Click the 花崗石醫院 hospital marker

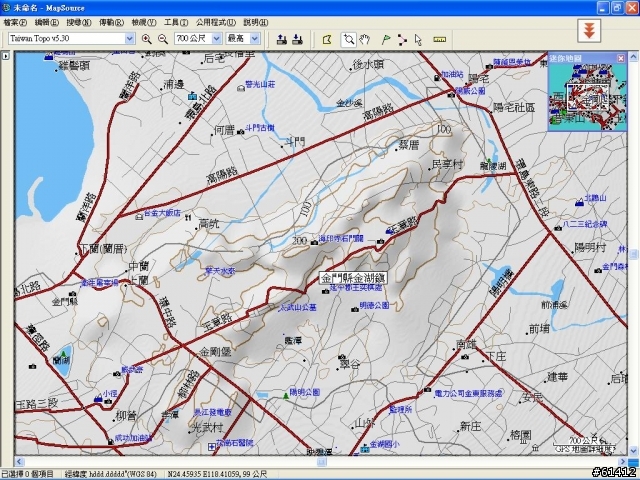pos(211,447)
